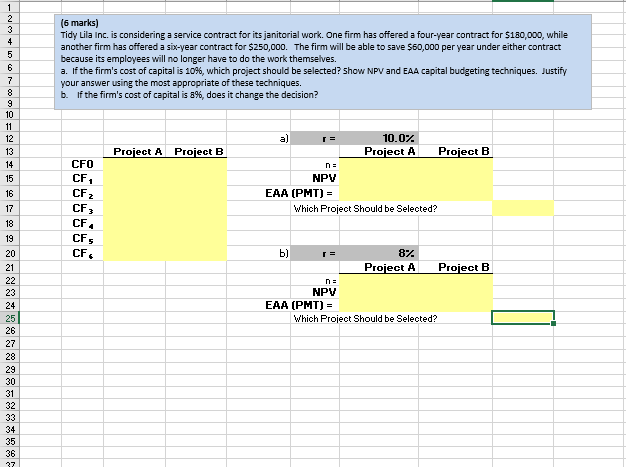Click EAA (PMT) label in part b

click(x=299, y=305)
